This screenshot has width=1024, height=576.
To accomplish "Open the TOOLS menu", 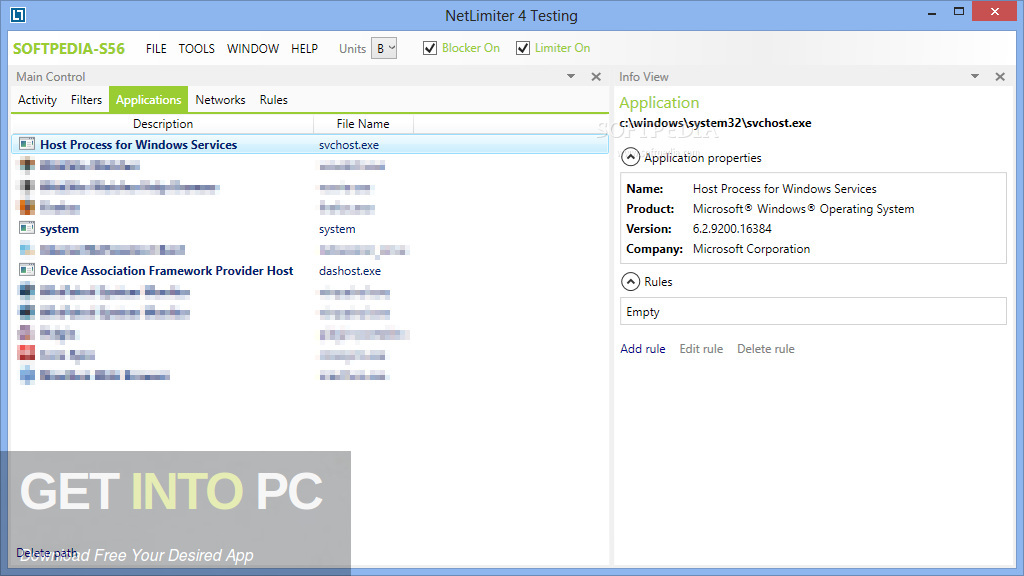I will click(196, 48).
